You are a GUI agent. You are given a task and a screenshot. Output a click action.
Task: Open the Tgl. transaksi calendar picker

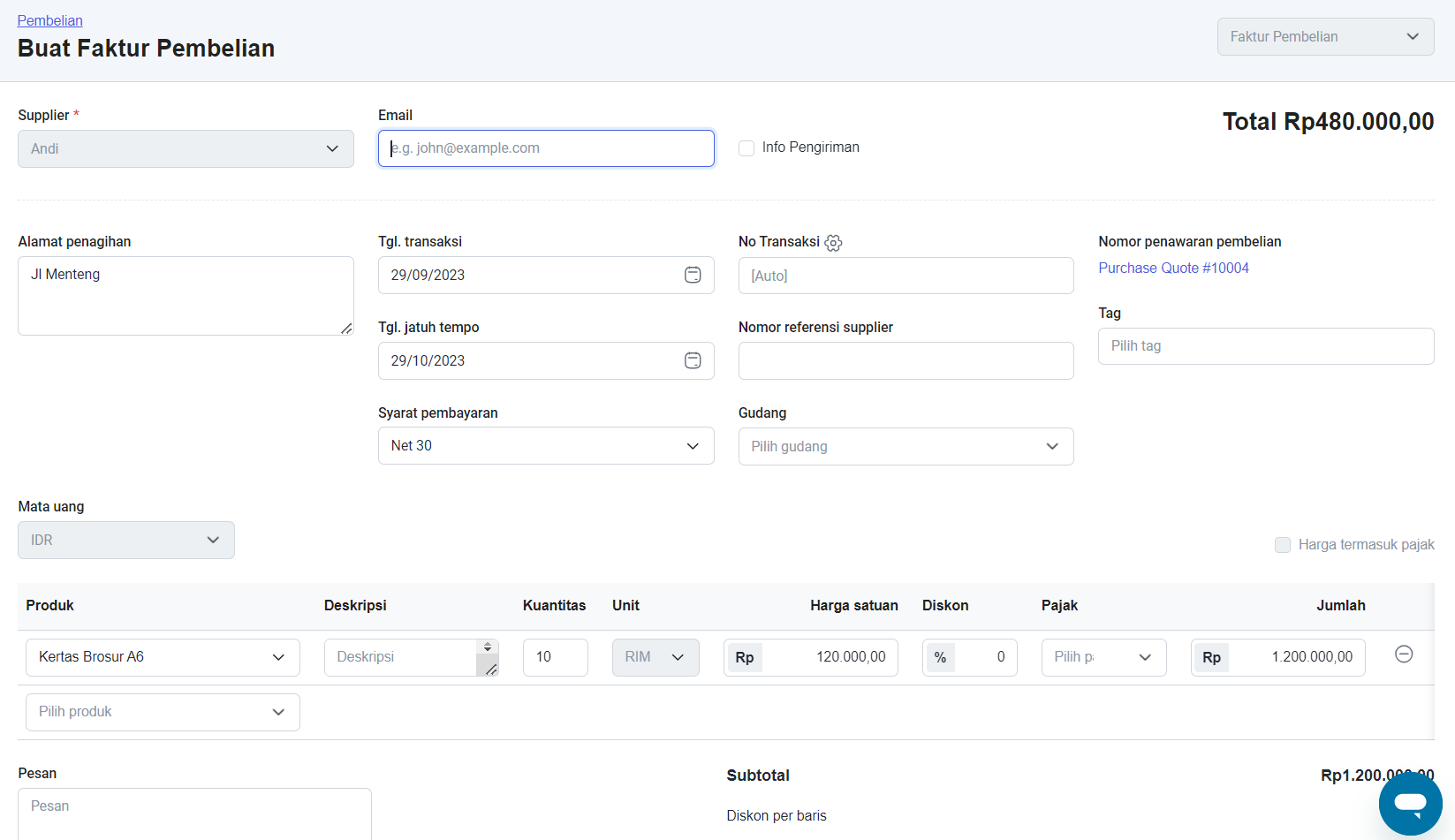pos(693,276)
